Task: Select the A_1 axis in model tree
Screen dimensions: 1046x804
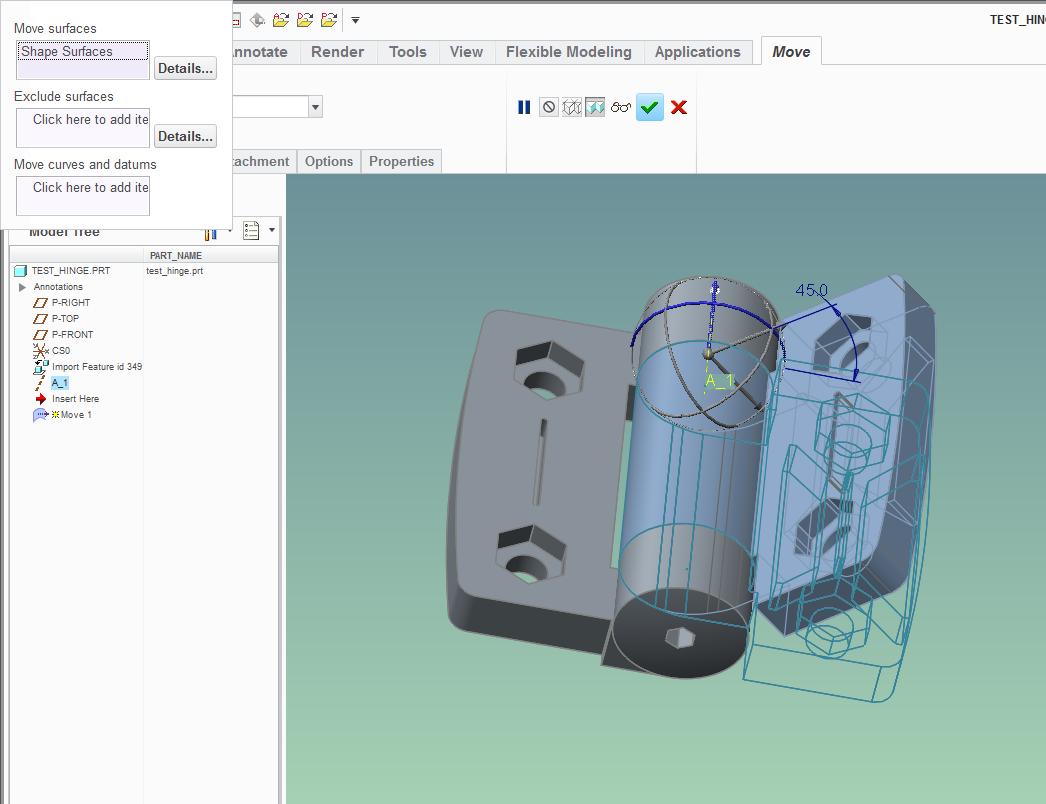Action: pos(59,382)
